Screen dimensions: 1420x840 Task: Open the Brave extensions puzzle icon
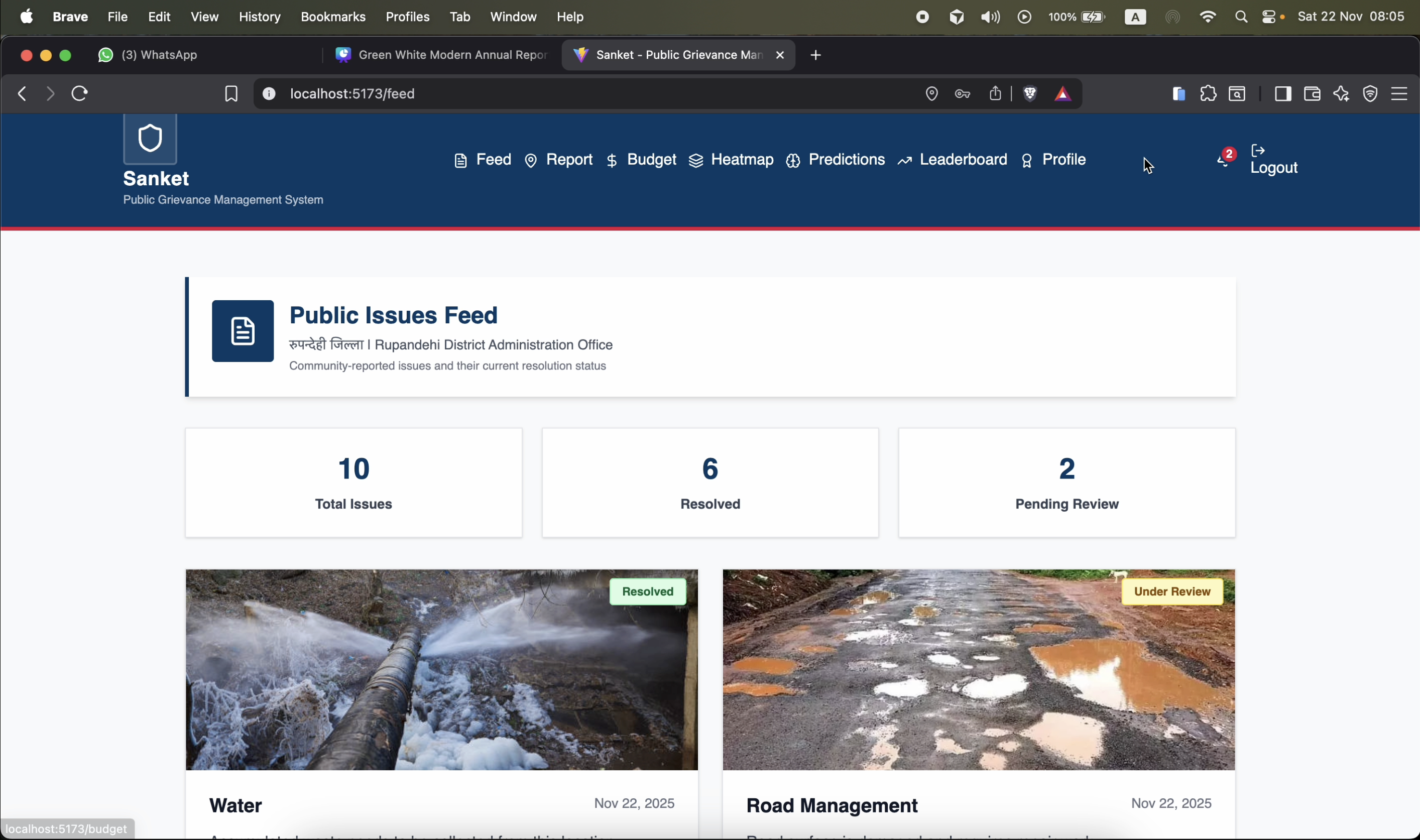point(1208,93)
